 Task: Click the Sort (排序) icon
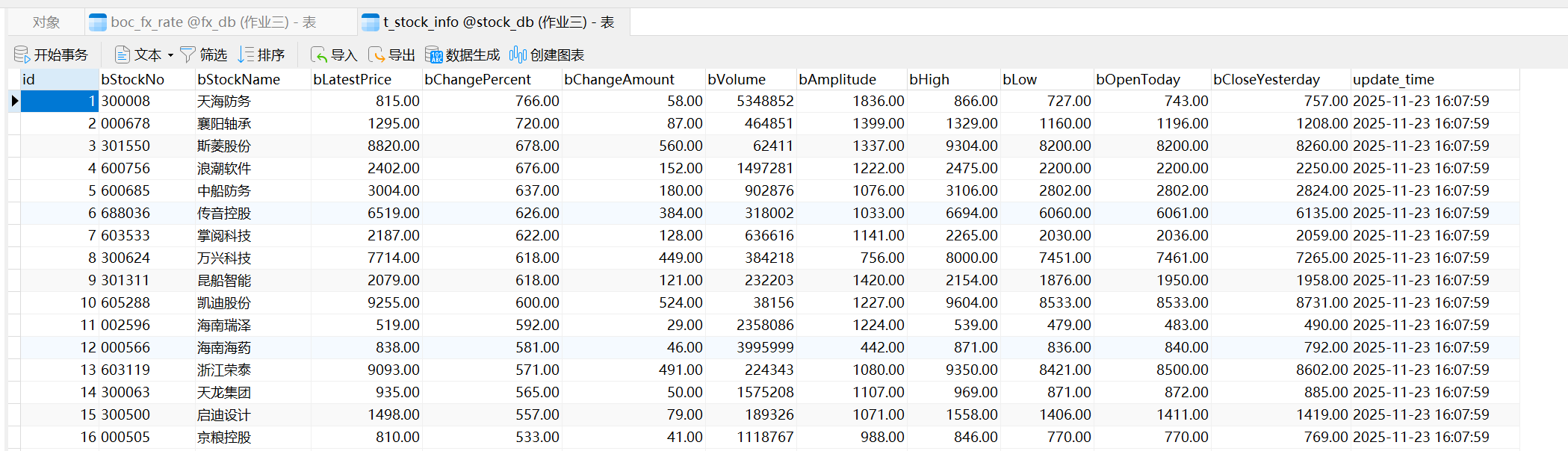246,55
